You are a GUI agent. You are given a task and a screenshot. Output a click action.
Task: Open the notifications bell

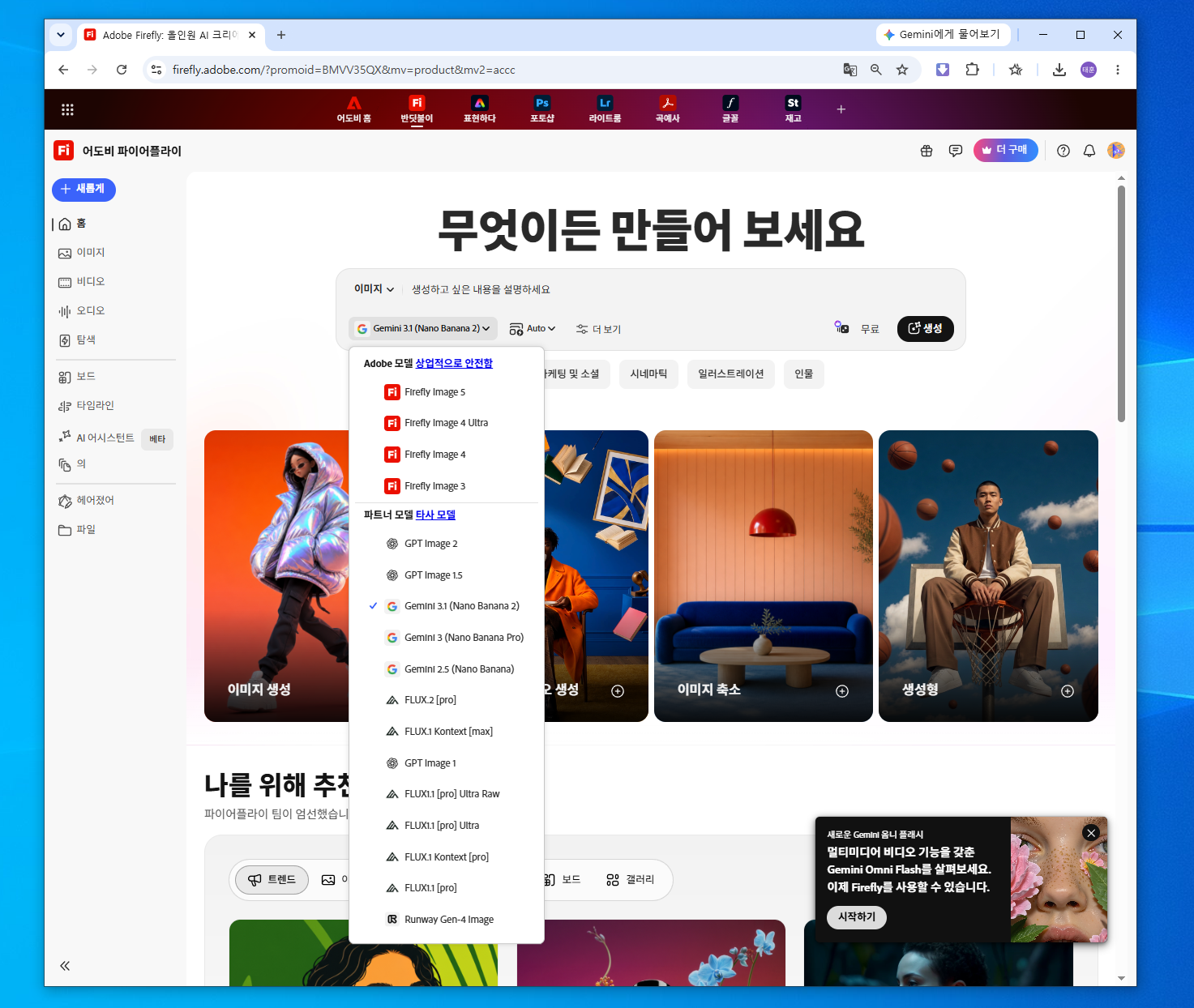1089,151
